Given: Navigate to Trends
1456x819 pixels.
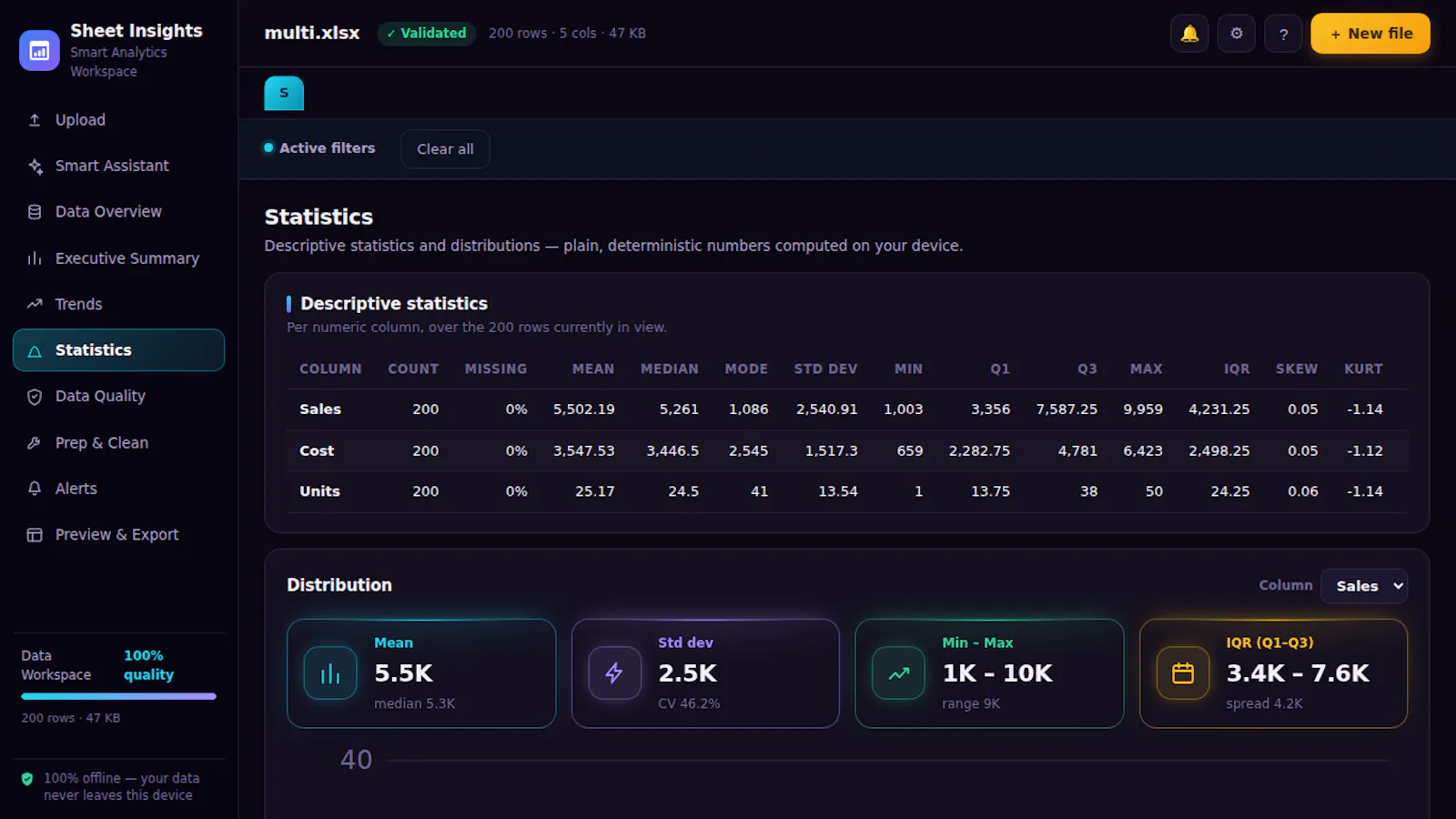Looking at the screenshot, I should 118,304.
